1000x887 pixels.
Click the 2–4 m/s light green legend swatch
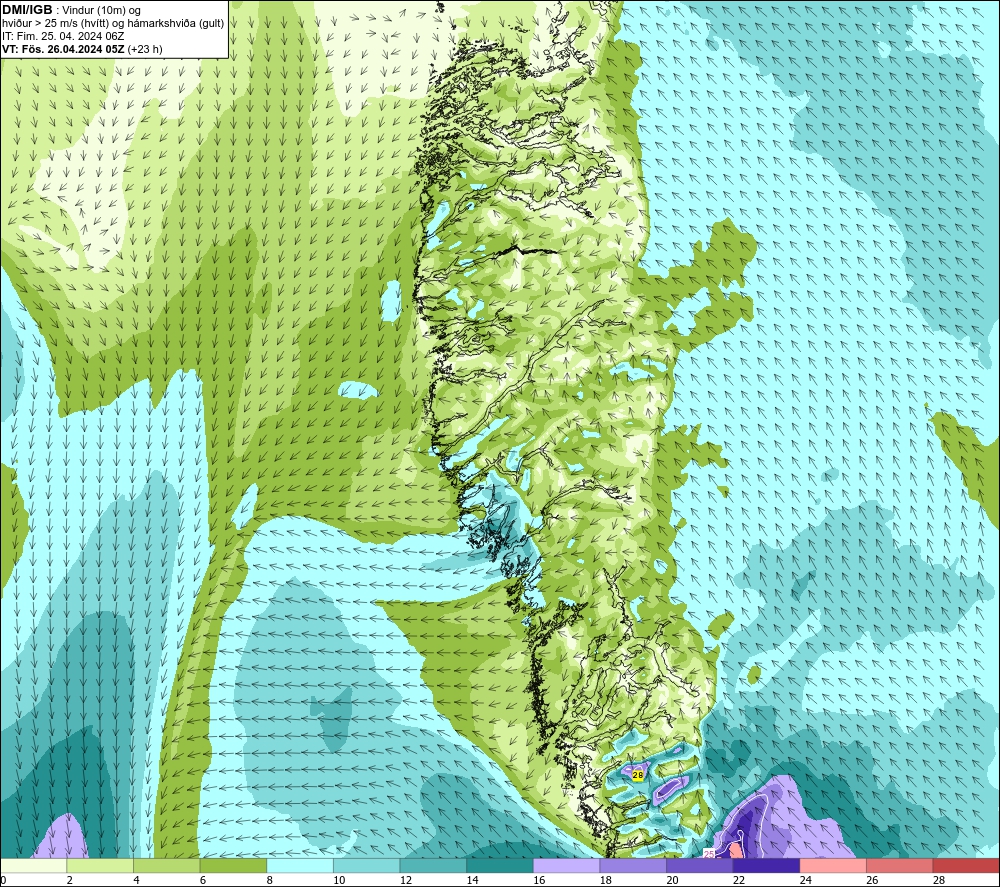(x=99, y=865)
